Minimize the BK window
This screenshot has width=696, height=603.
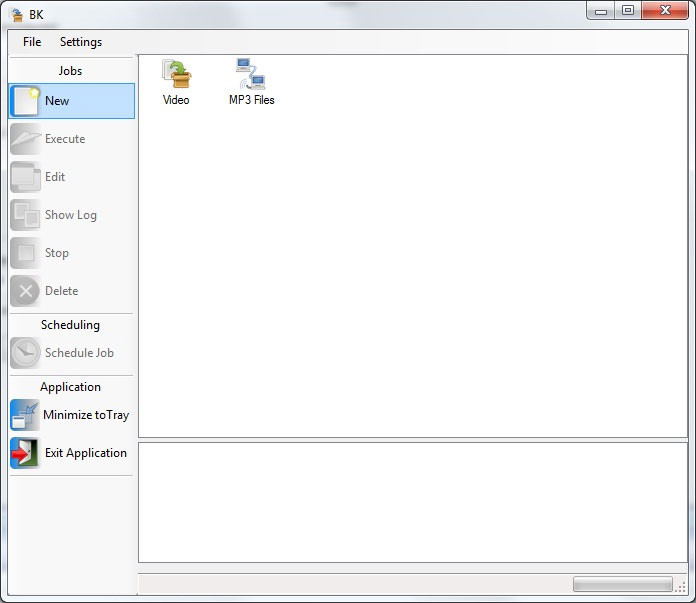(601, 11)
